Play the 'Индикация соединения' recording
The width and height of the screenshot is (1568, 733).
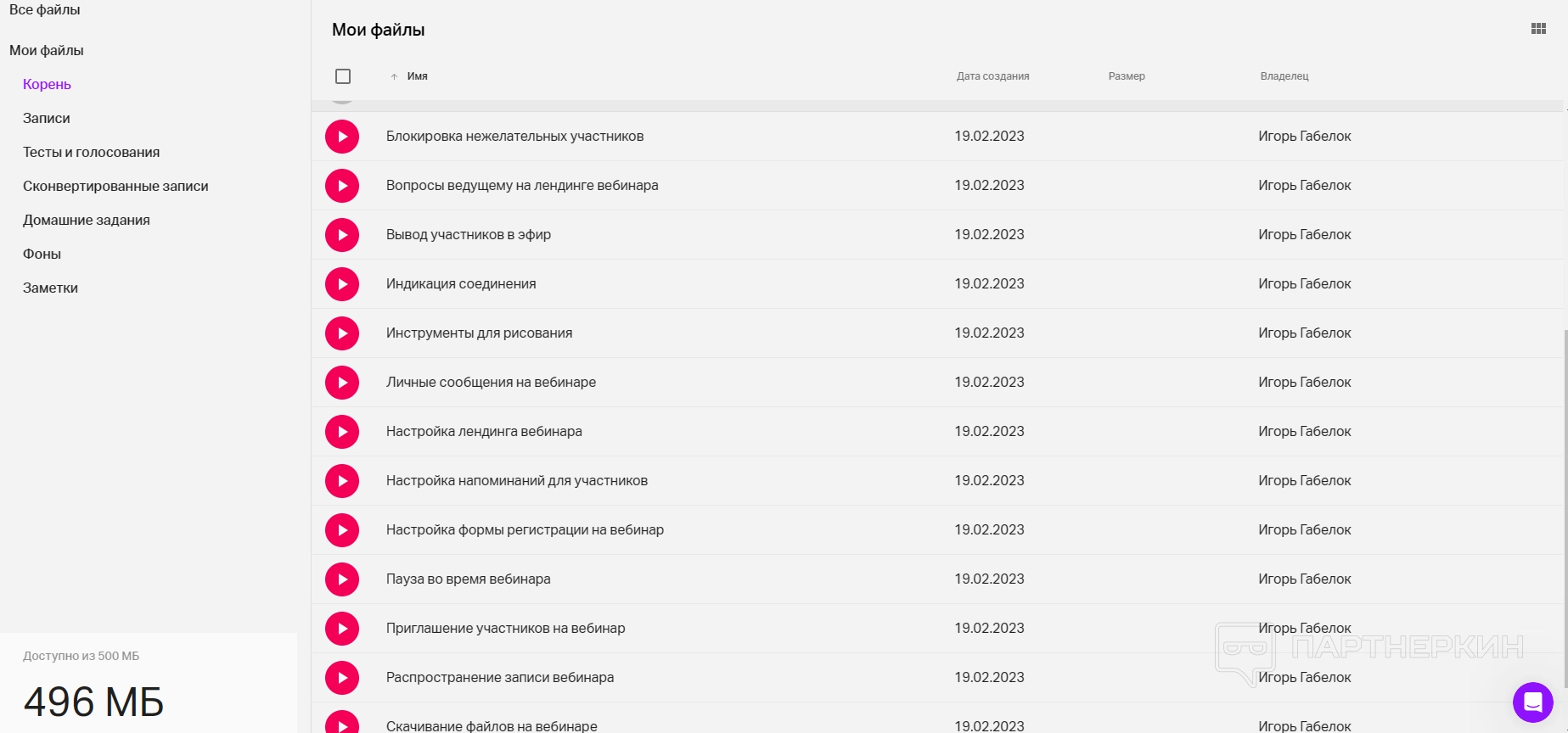click(x=342, y=284)
